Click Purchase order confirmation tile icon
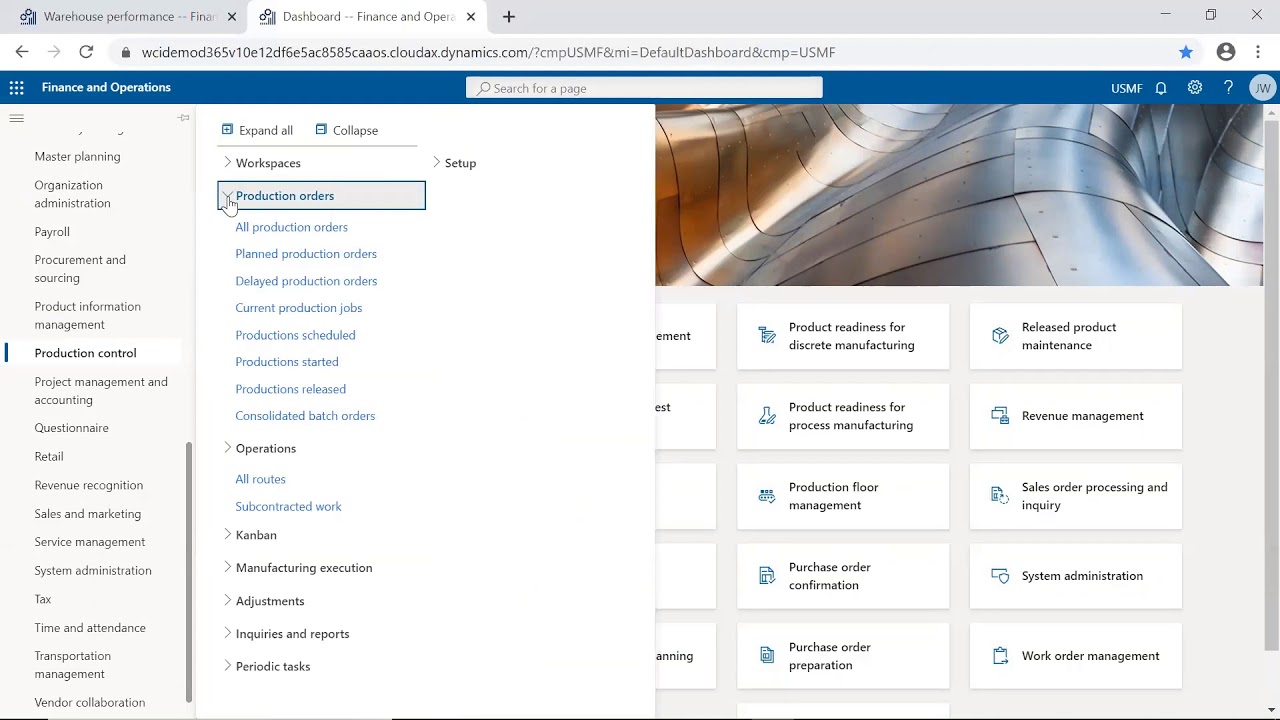 767,576
